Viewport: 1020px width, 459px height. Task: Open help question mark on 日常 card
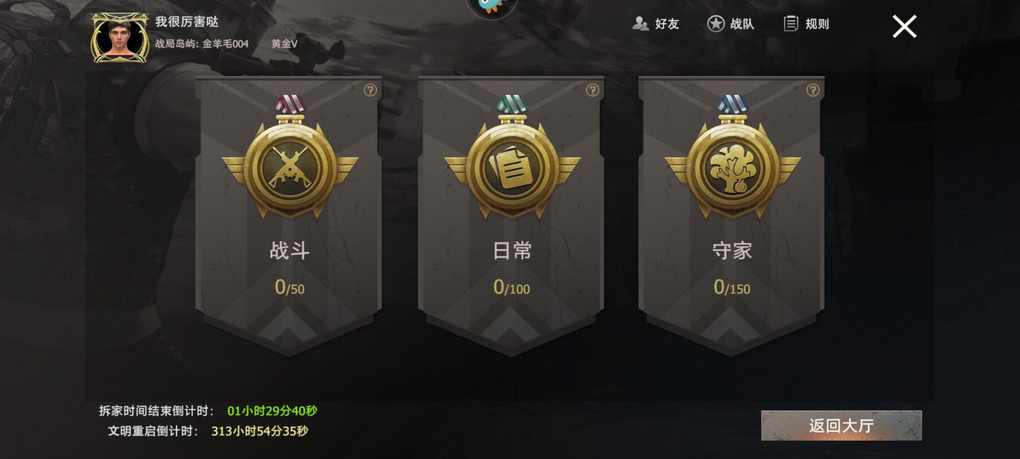(x=592, y=90)
